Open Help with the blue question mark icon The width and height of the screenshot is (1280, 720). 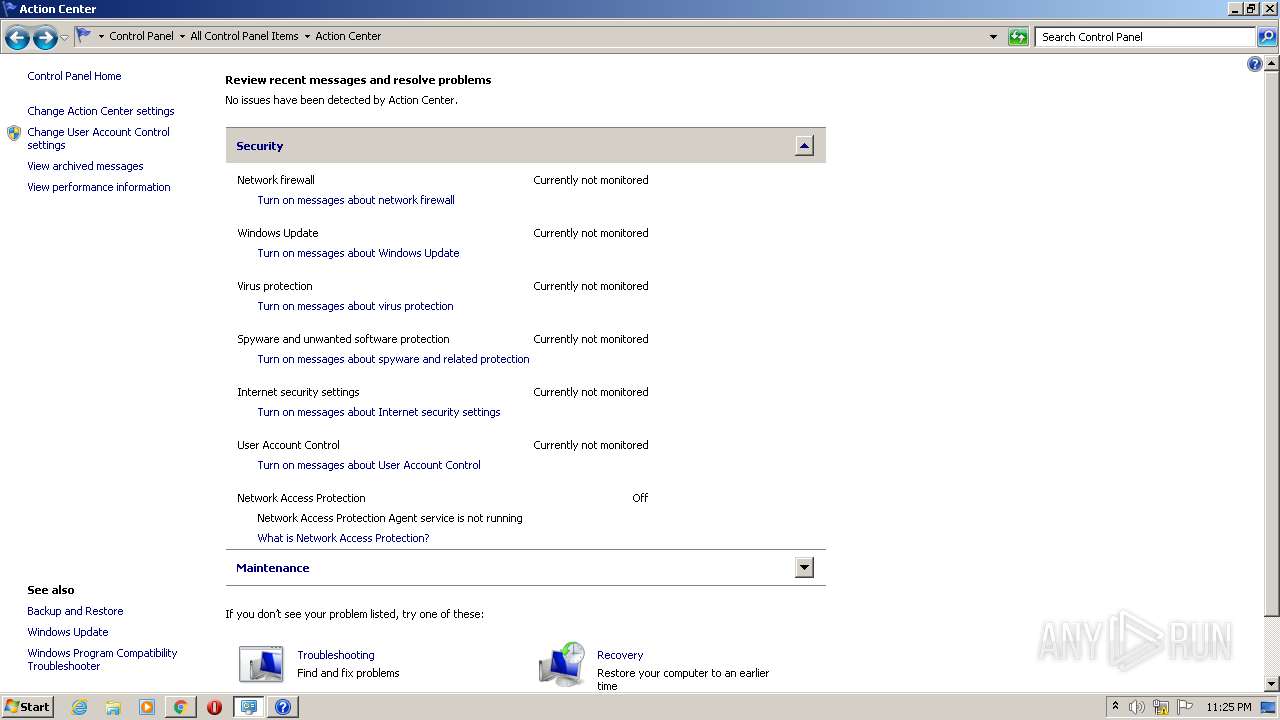(1255, 64)
